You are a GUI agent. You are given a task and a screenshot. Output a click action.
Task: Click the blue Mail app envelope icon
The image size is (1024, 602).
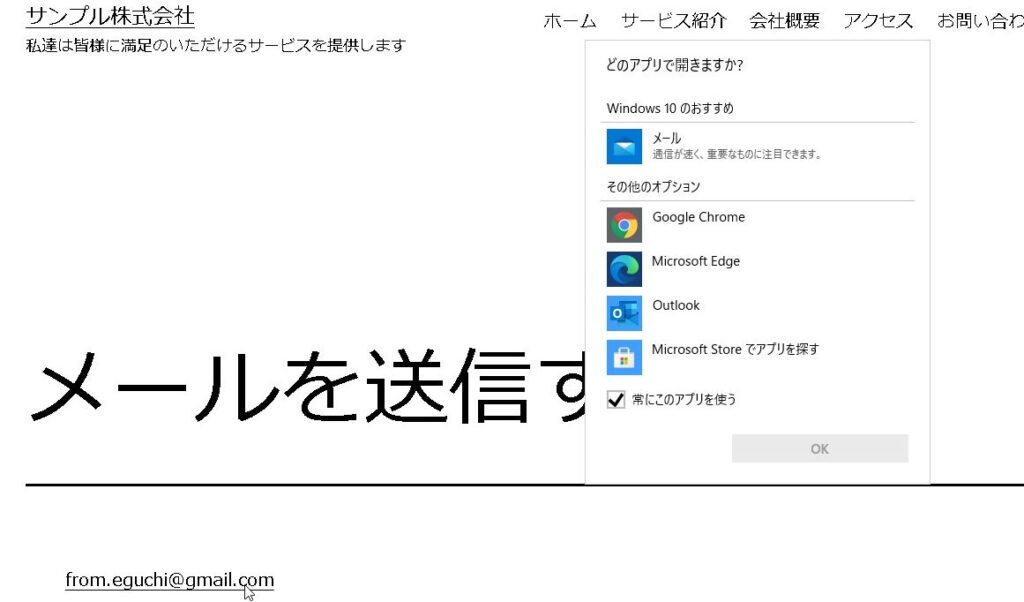(x=624, y=147)
